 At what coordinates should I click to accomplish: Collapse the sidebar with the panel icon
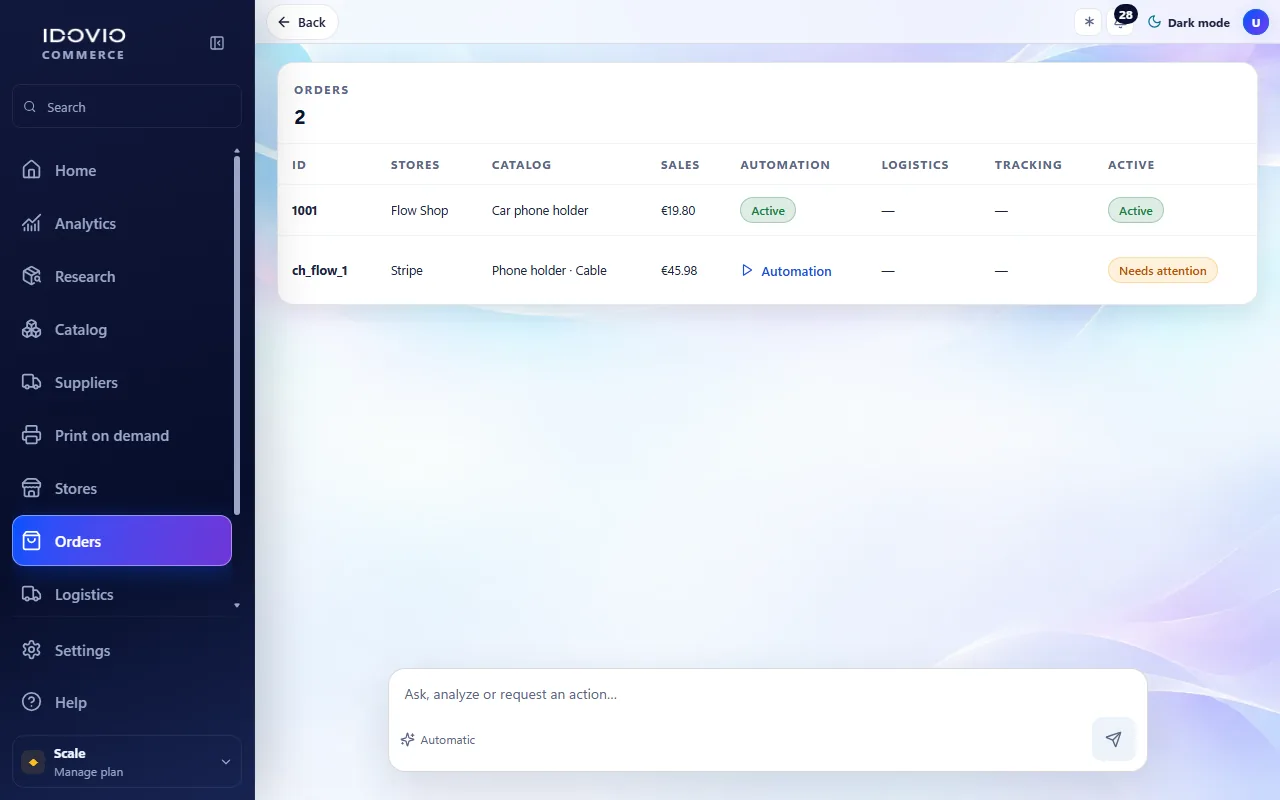click(217, 43)
